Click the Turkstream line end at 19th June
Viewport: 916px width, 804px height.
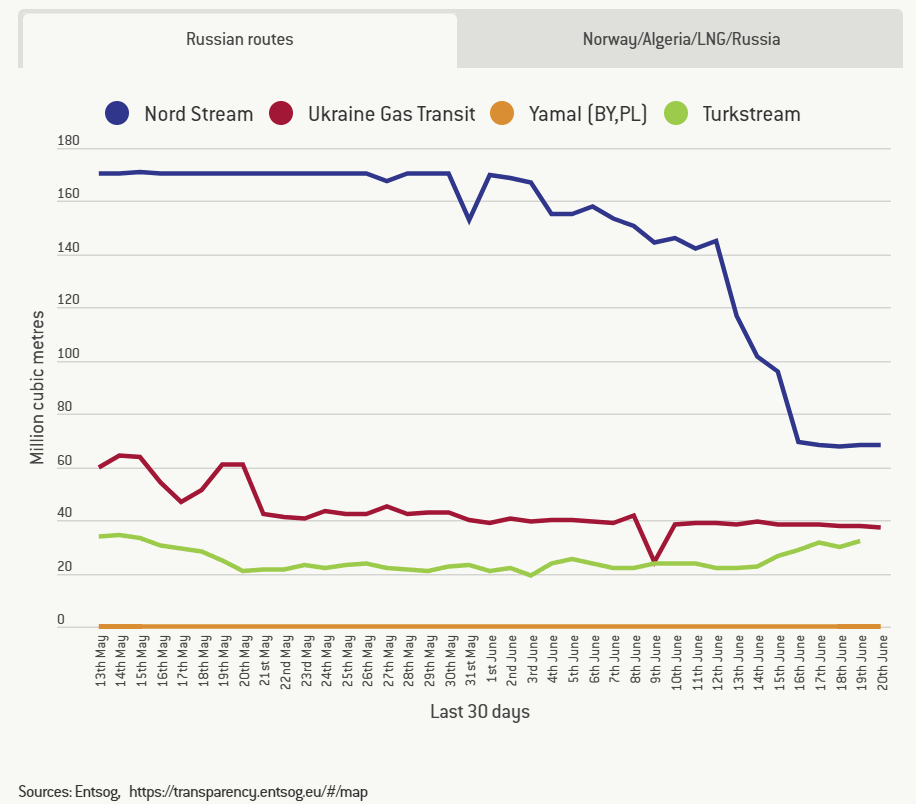[x=859, y=541]
